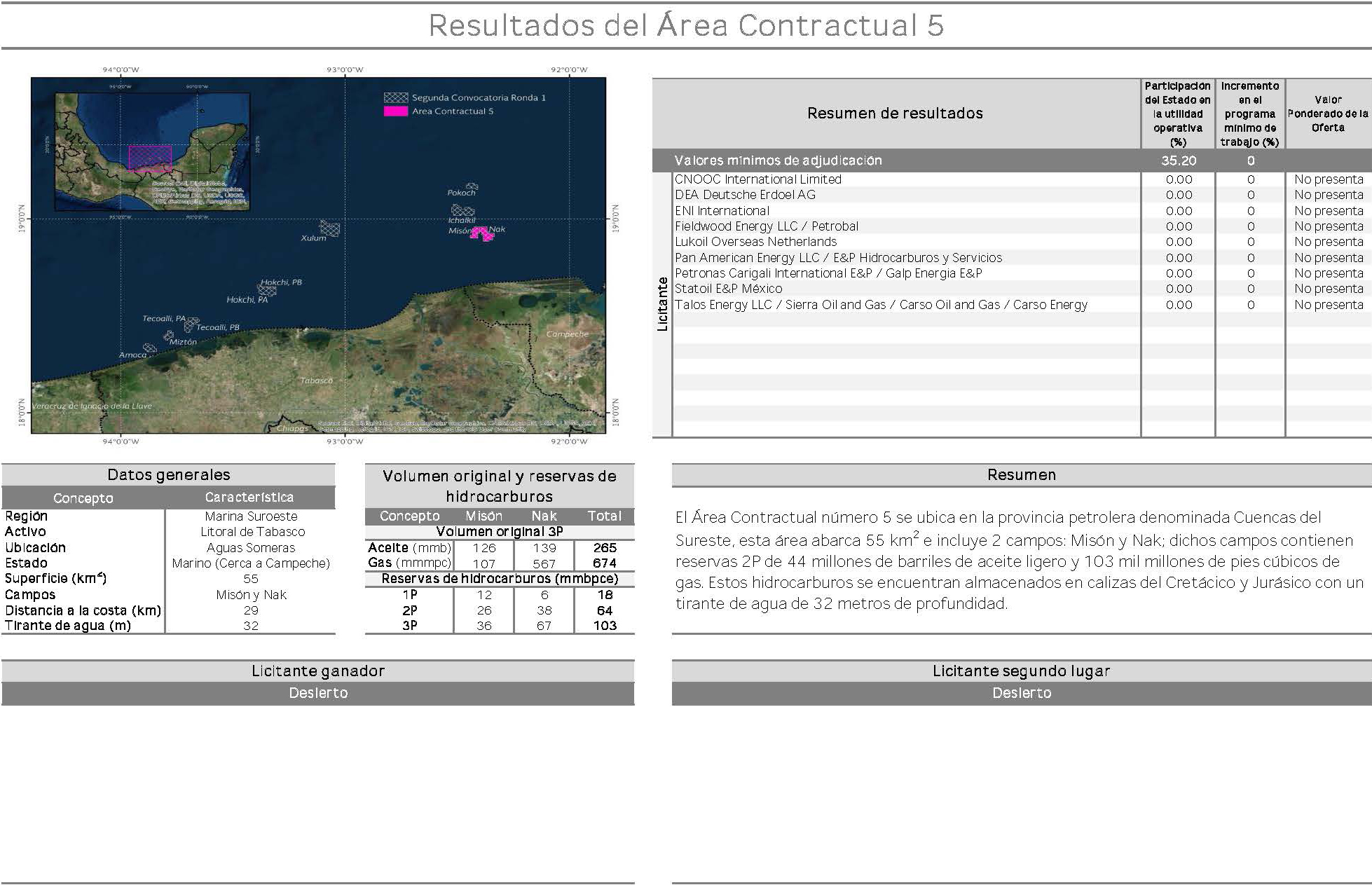Click the Amoca hatched block on map
Screen dimensions: 1372x885
click(149, 348)
